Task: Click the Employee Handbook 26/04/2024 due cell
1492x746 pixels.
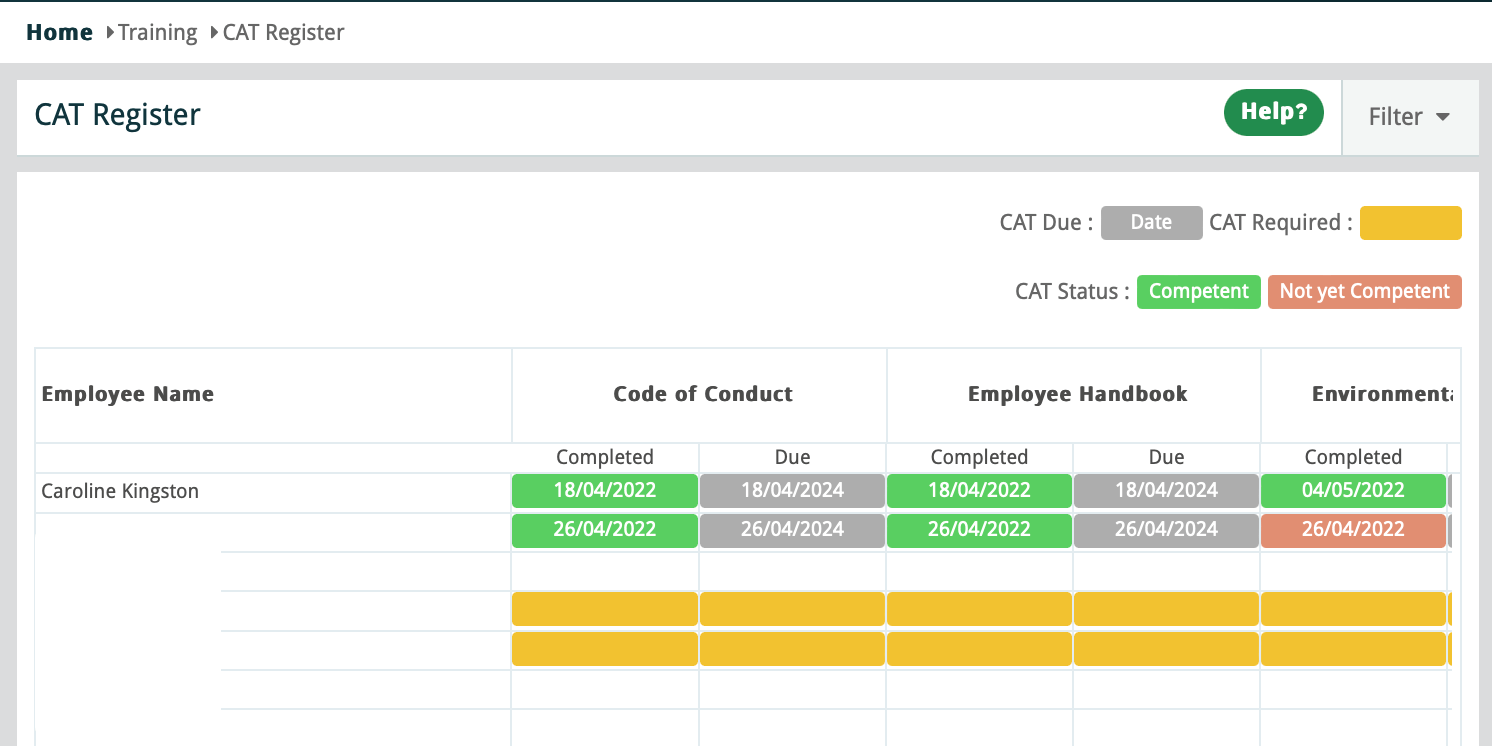Action: pos(1166,530)
